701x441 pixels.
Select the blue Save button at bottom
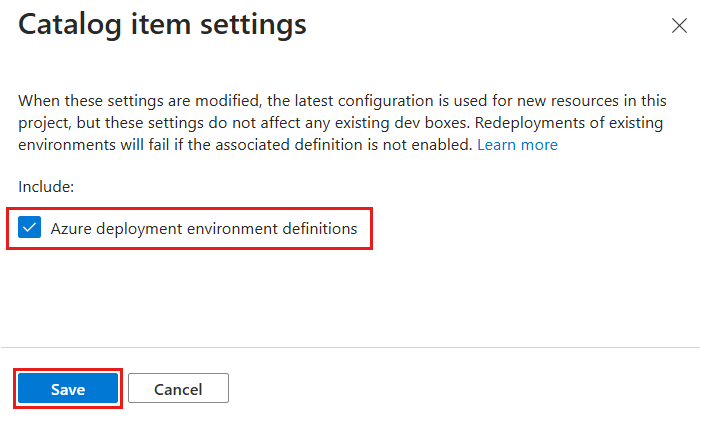pos(68,389)
